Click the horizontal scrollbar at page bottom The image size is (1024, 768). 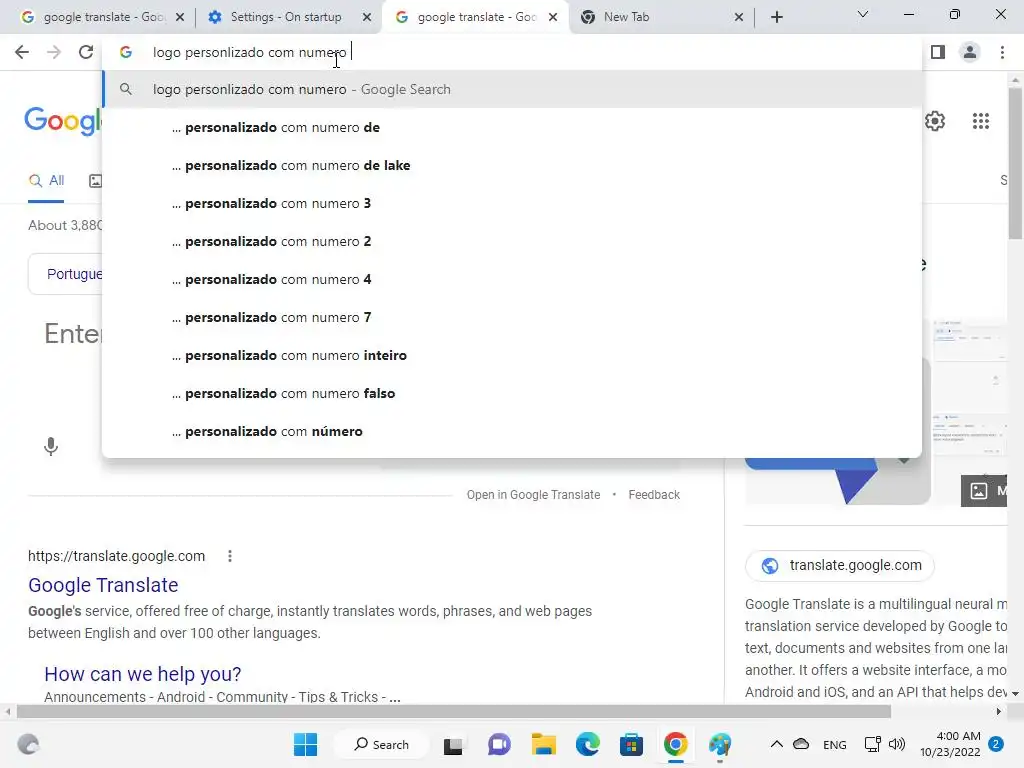pyautogui.click(x=454, y=712)
